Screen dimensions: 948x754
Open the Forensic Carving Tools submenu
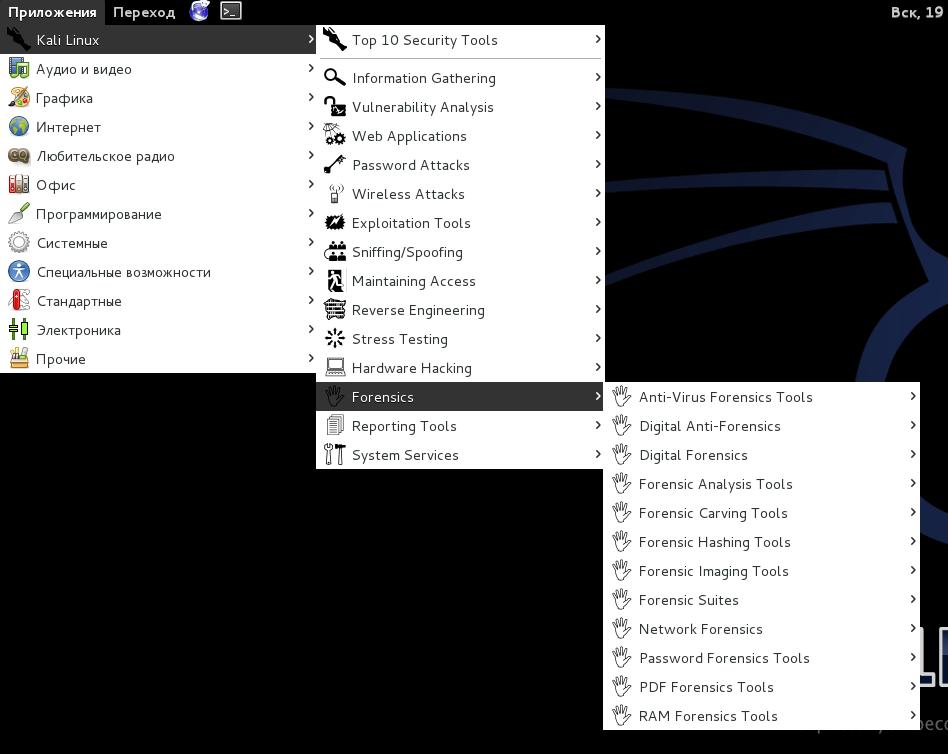[762, 513]
